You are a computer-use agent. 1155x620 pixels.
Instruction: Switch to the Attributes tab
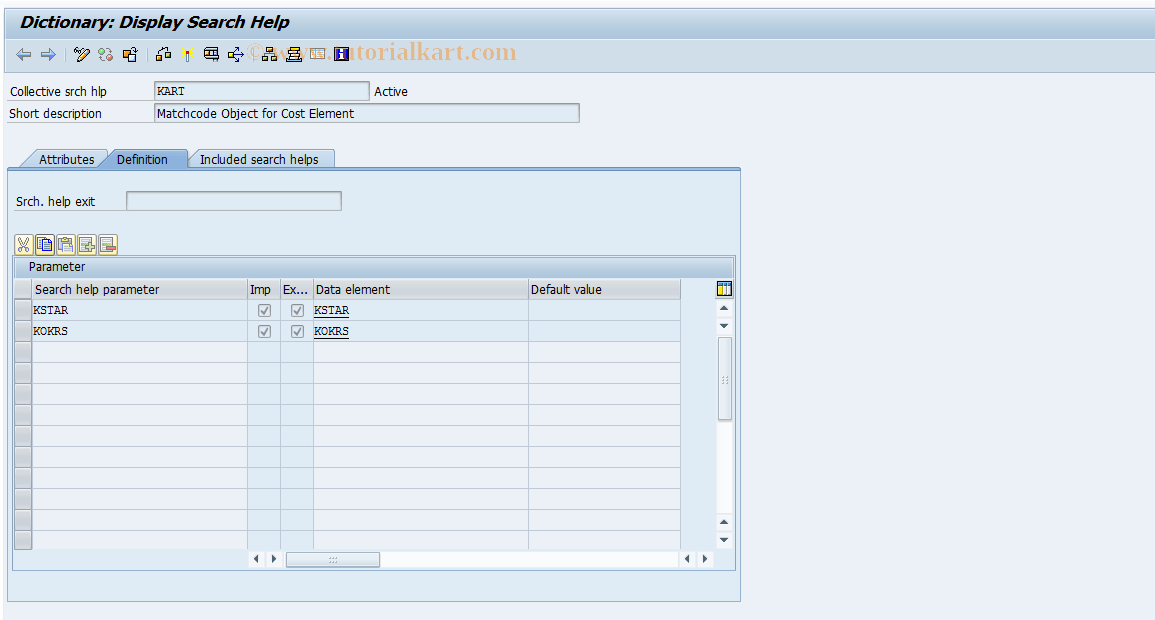pos(66,158)
